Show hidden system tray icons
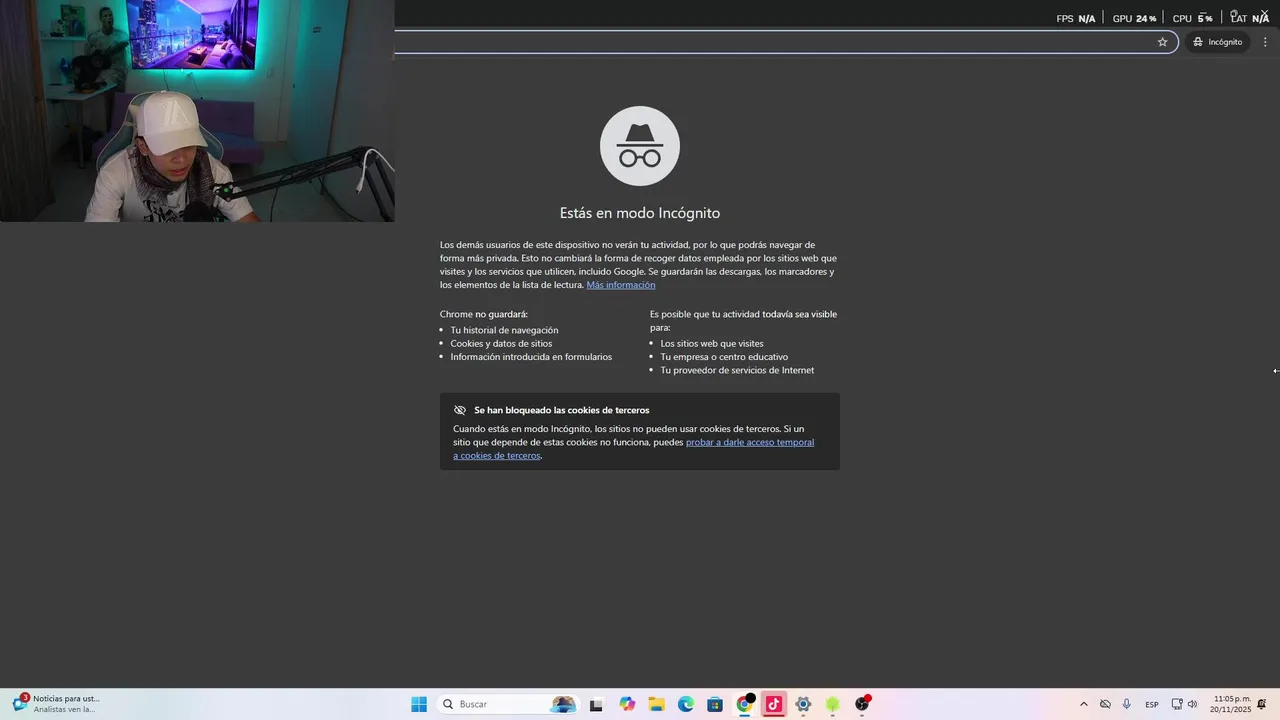This screenshot has width=1280, height=720. click(x=1083, y=704)
